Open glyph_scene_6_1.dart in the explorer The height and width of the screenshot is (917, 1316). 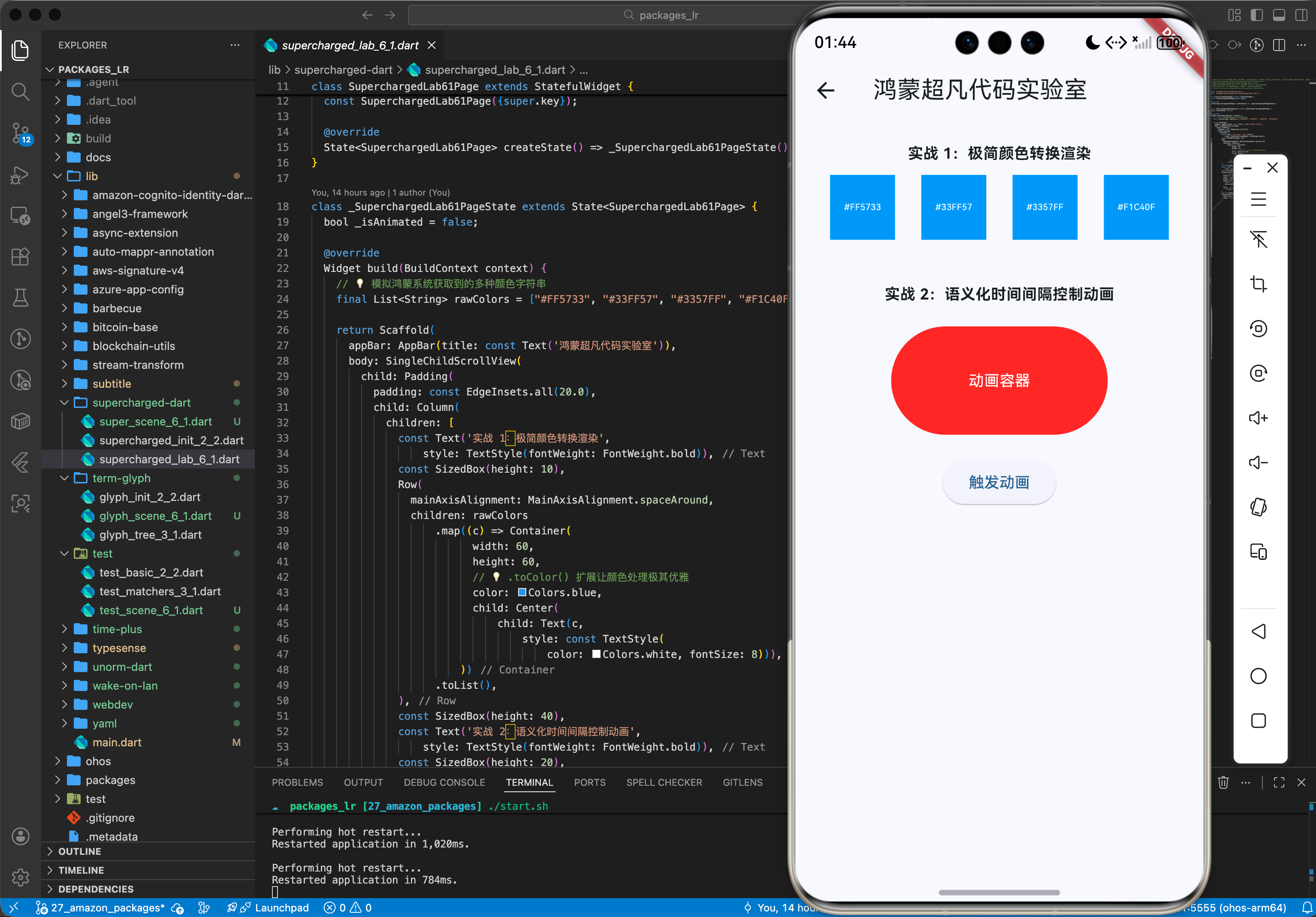(155, 516)
